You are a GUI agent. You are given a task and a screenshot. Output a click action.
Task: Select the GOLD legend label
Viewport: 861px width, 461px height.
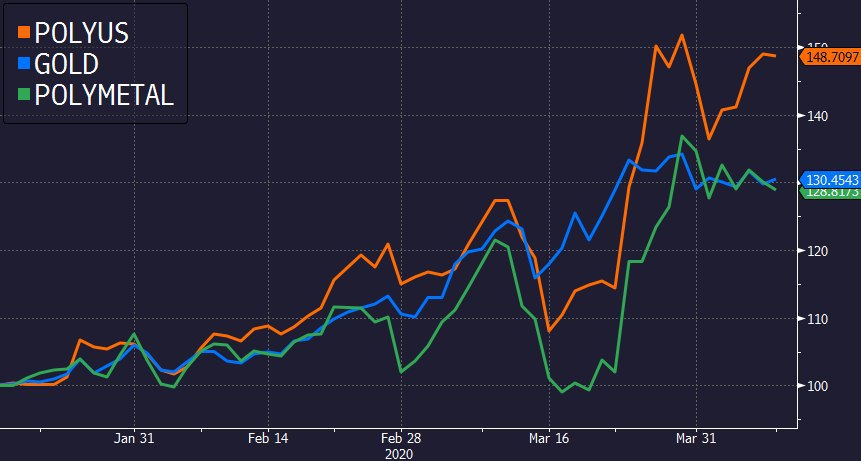[66, 64]
